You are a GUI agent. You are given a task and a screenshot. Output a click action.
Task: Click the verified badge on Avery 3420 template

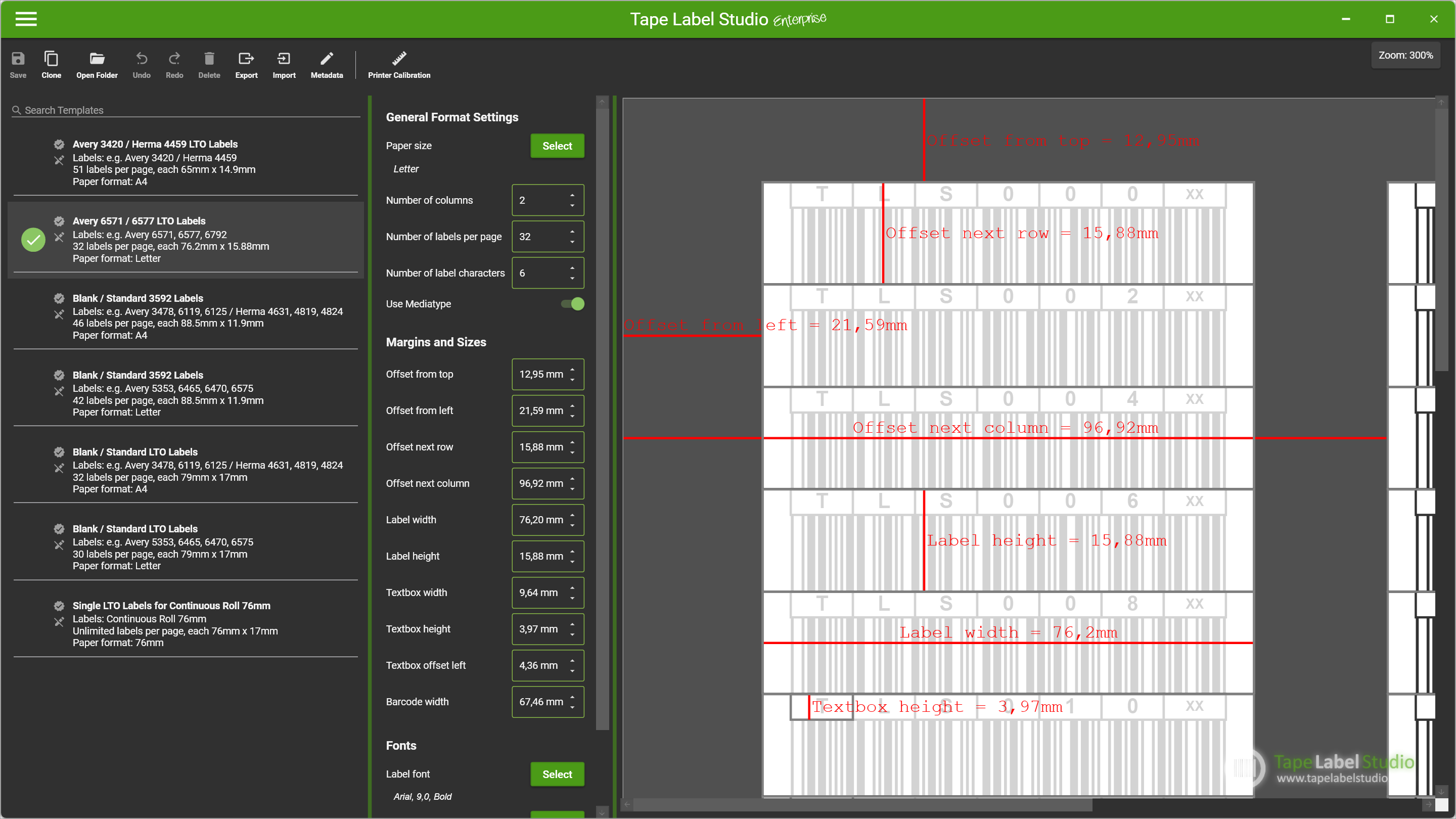pyautogui.click(x=59, y=144)
